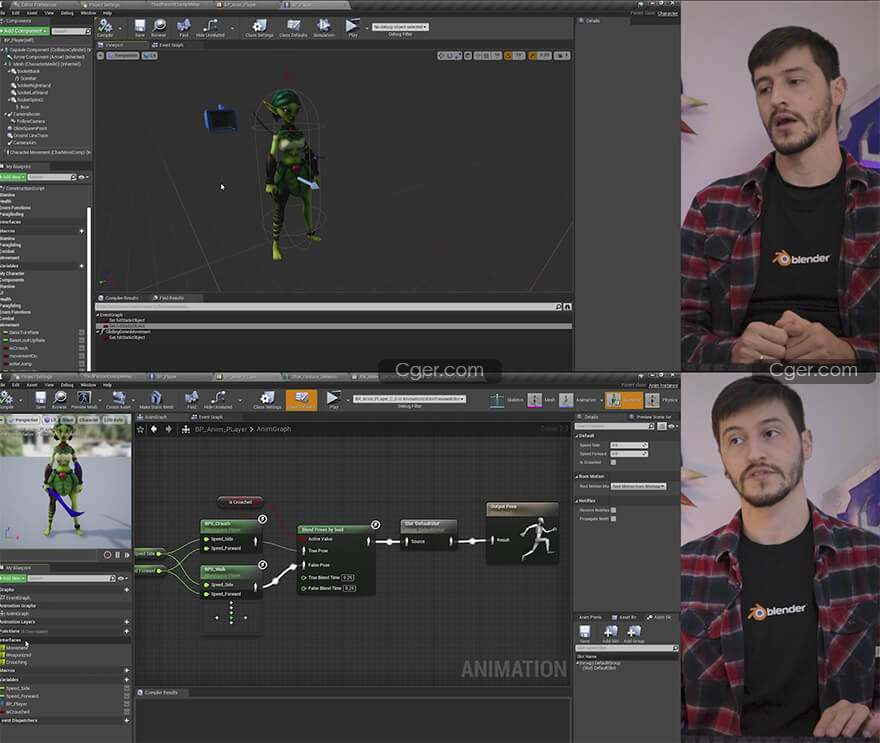This screenshot has height=743, width=880.
Task: Click the Character button in the preview viewport
Action: (x=88, y=420)
